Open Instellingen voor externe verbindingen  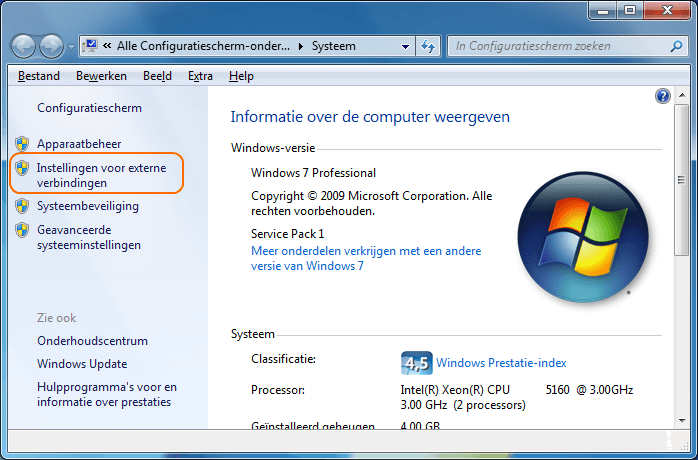pyautogui.click(x=101, y=175)
